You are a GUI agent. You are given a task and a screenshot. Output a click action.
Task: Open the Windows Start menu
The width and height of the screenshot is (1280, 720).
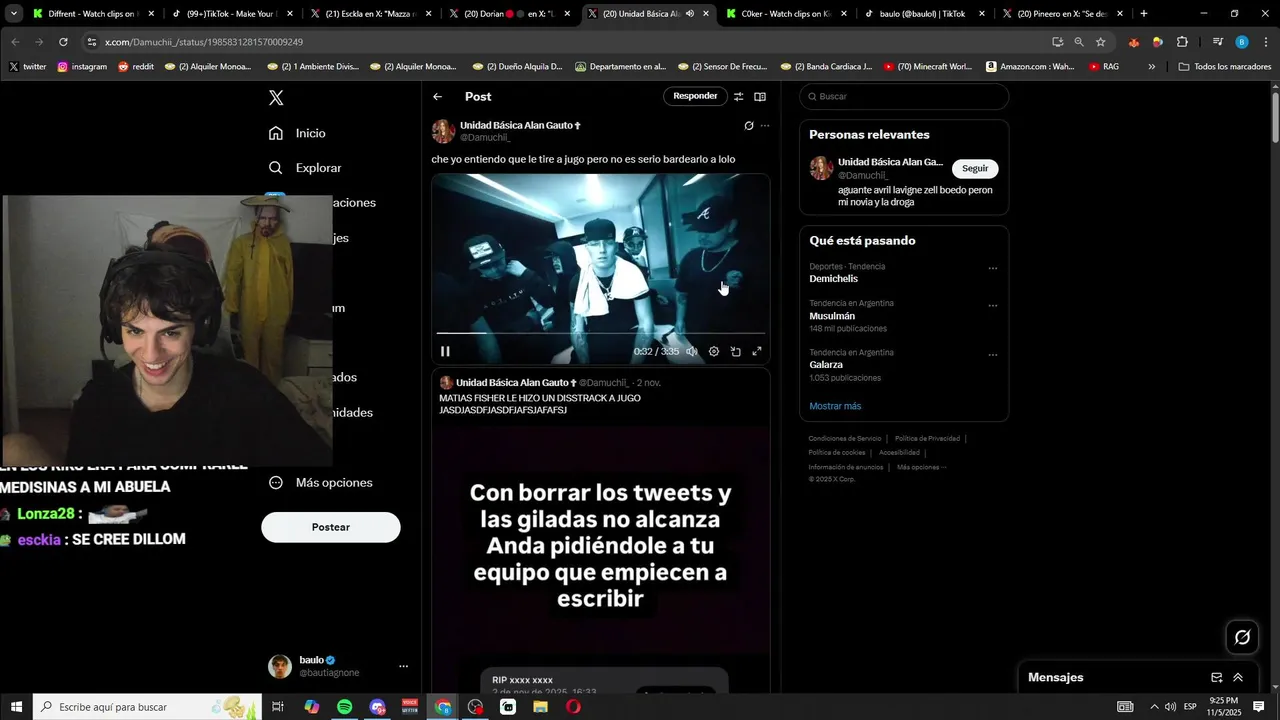16,707
